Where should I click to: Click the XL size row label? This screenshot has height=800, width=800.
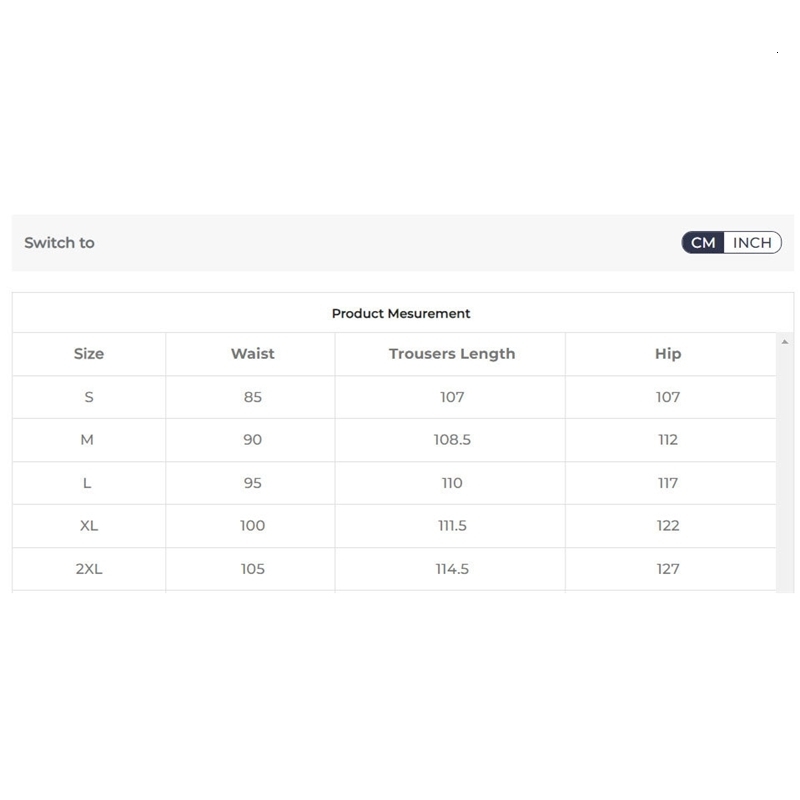click(x=89, y=526)
